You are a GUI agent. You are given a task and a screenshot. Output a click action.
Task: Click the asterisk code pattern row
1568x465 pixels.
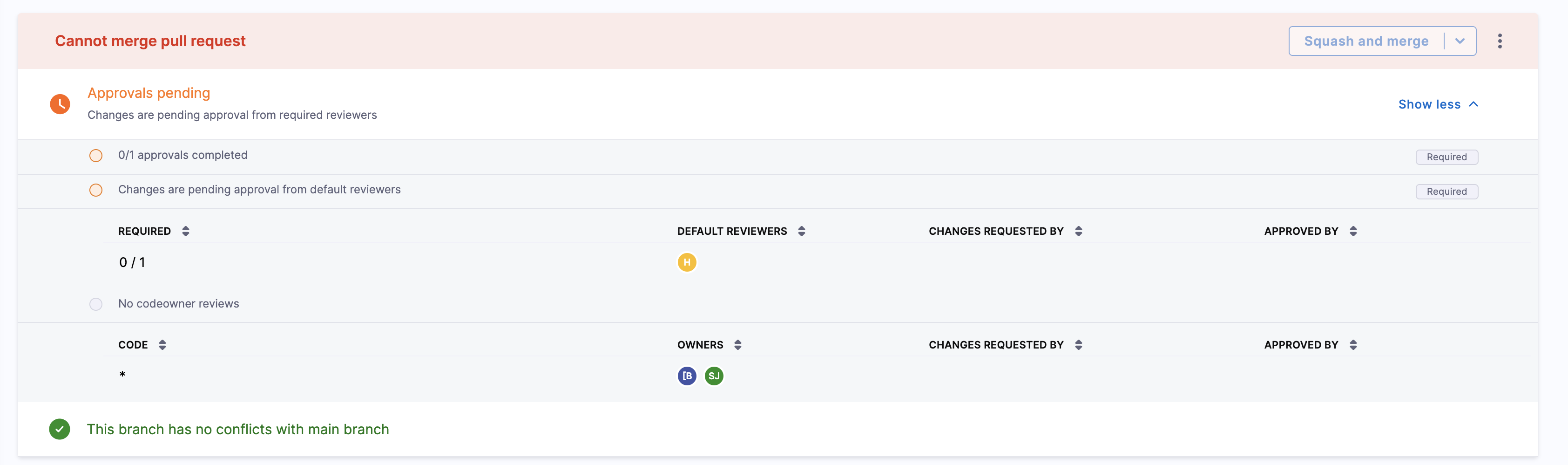click(122, 375)
